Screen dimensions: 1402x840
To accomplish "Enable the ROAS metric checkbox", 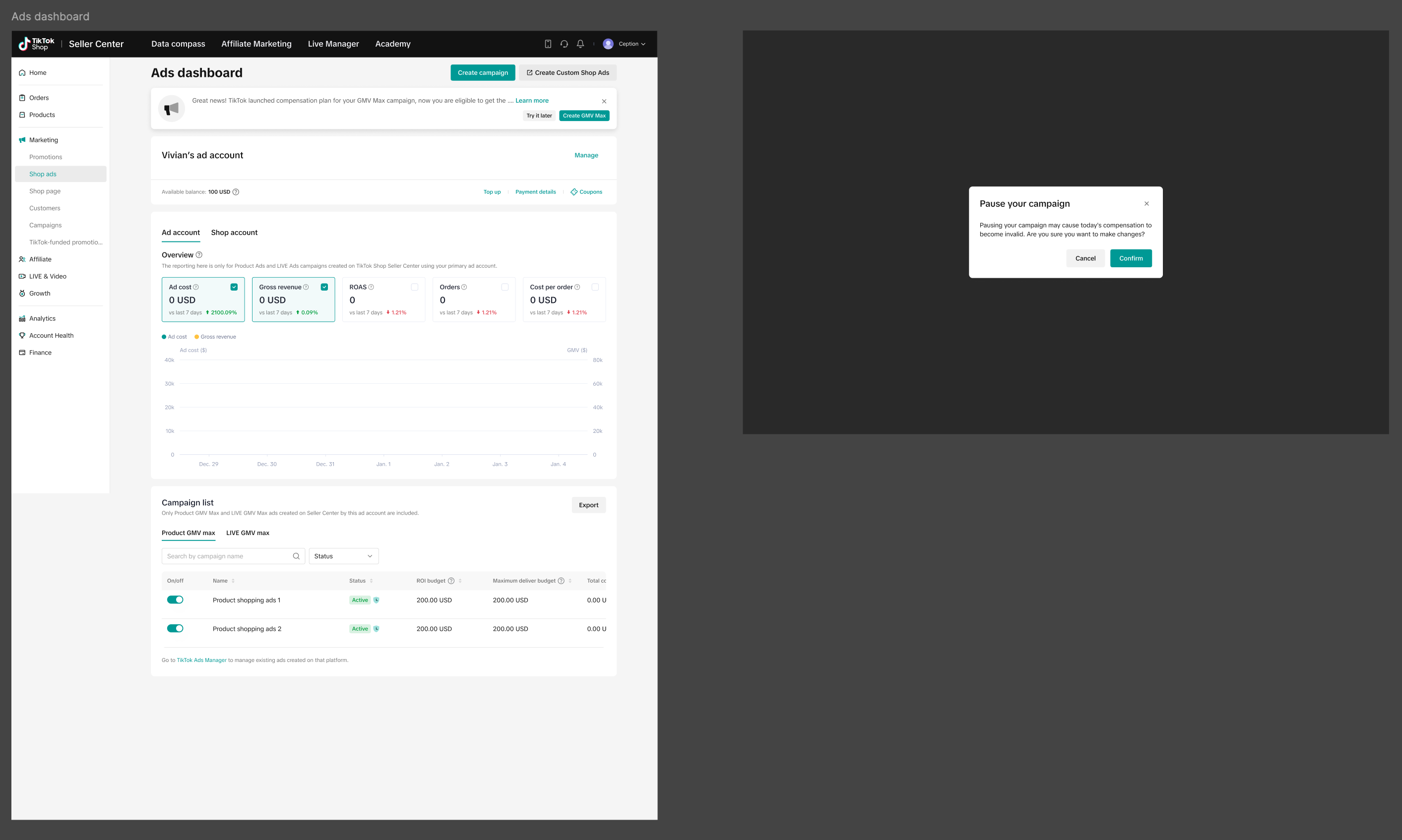I will [414, 287].
